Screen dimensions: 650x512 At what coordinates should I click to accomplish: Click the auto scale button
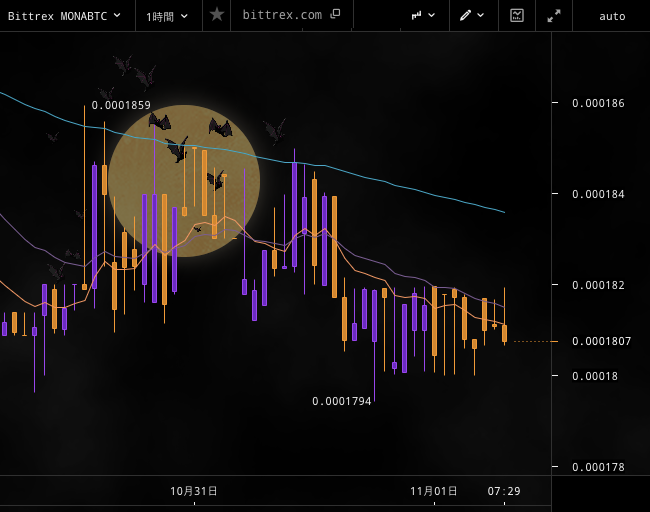611,16
